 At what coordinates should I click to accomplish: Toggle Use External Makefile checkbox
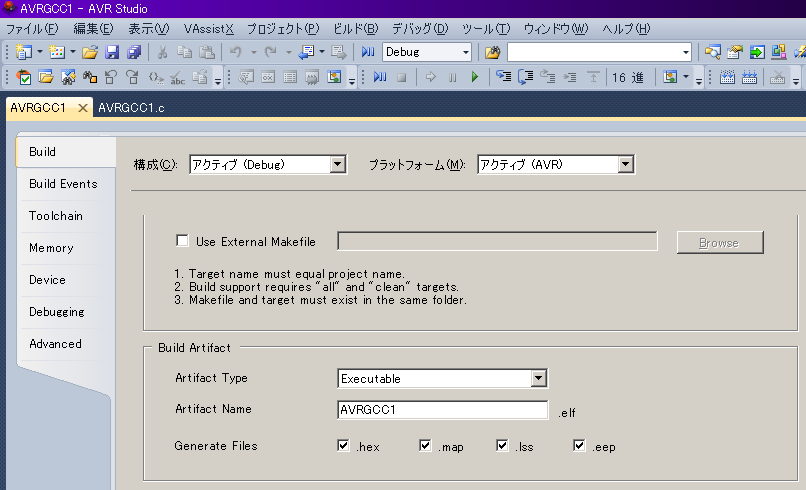182,241
